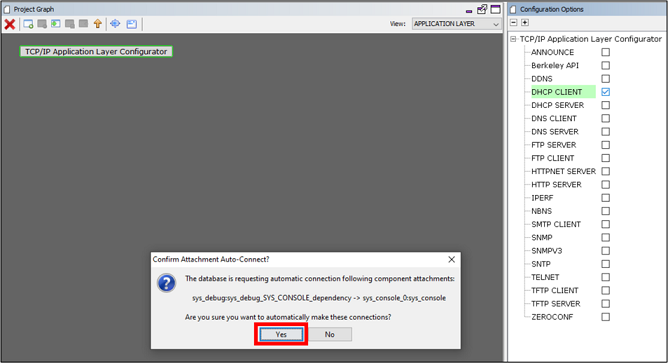
Task: Enable the FTP SERVER checkbox
Action: [x=605, y=144]
